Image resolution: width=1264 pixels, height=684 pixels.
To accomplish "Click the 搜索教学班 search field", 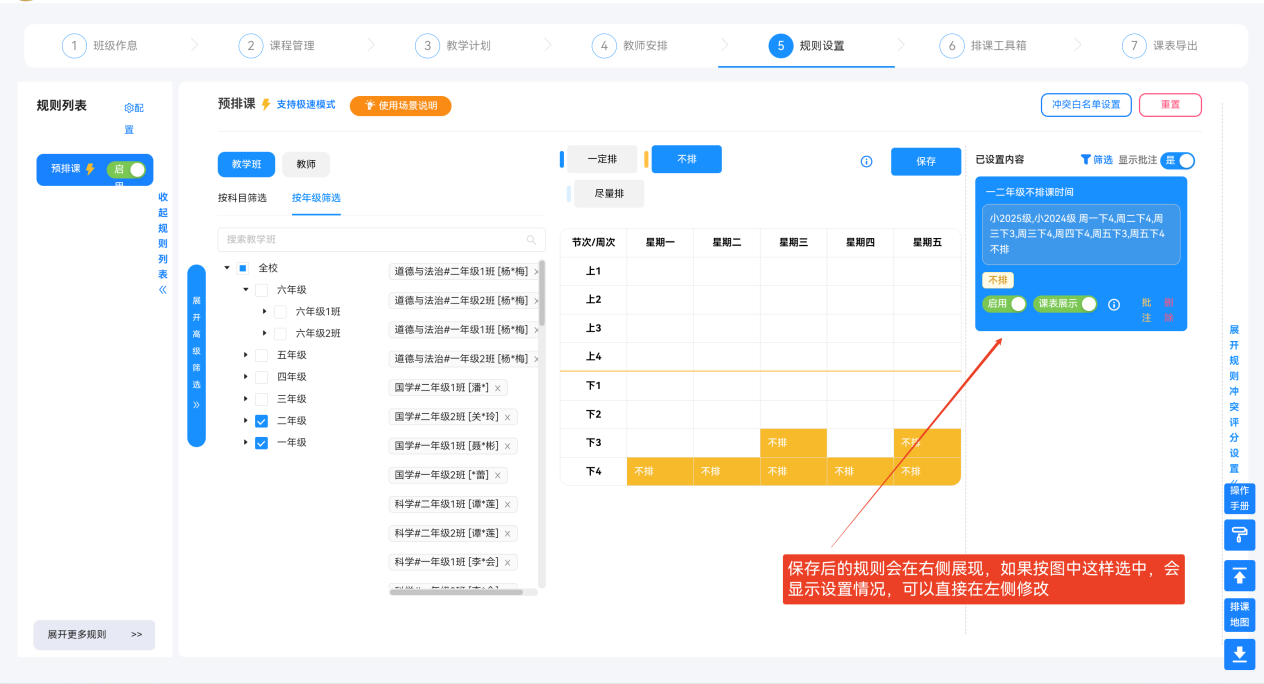I will [381, 240].
